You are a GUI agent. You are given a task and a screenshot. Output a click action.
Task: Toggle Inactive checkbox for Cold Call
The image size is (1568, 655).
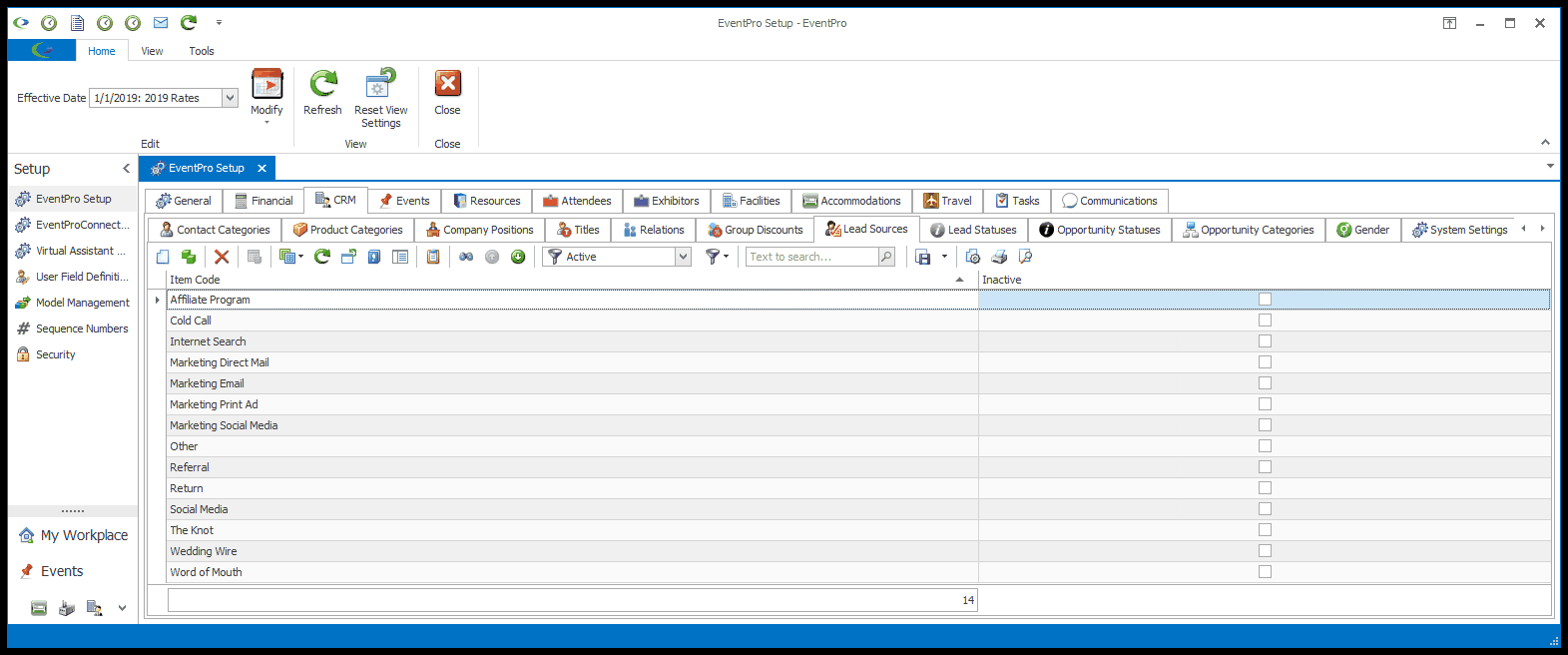1265,321
